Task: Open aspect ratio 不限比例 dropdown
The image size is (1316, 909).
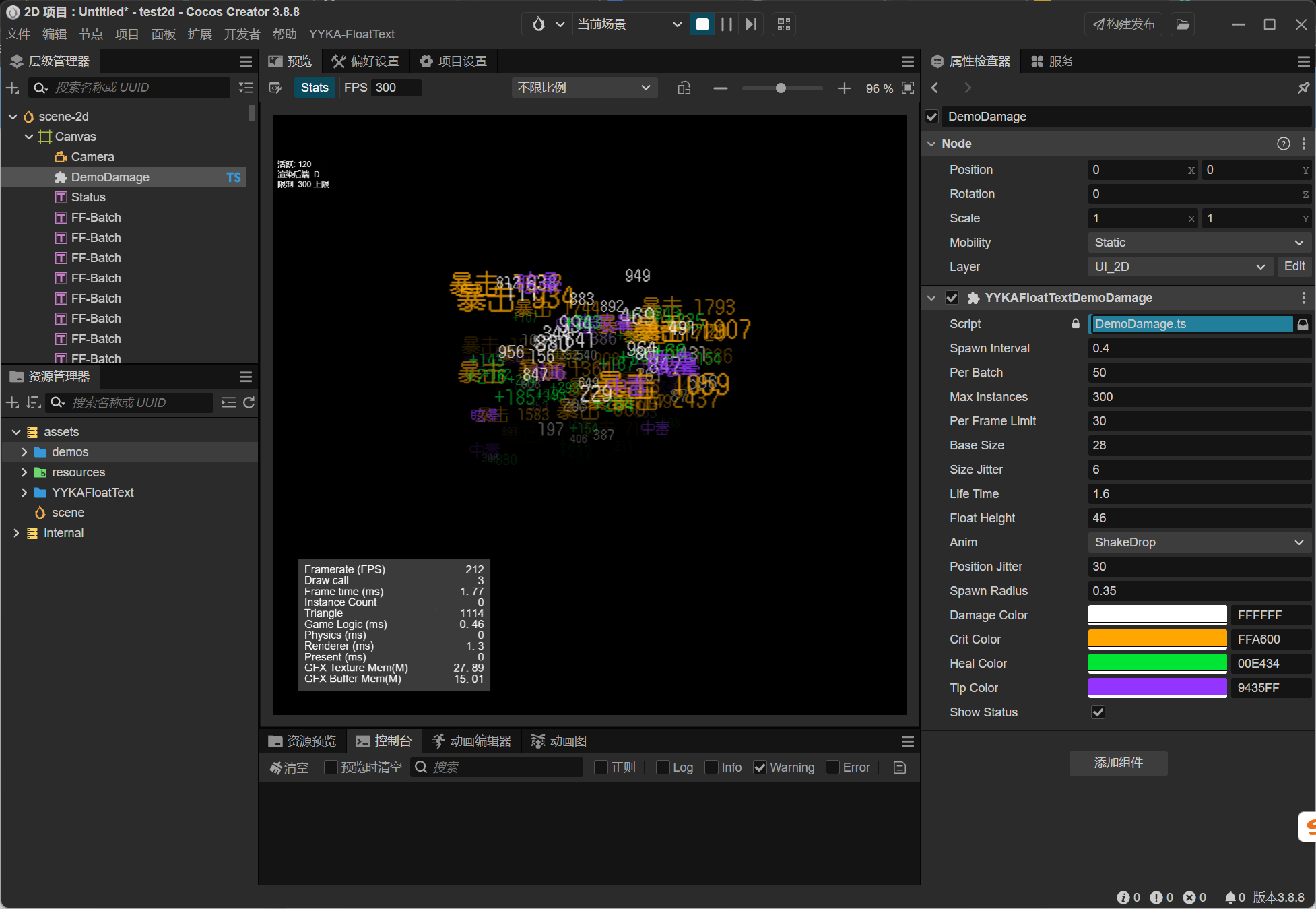Action: [584, 88]
